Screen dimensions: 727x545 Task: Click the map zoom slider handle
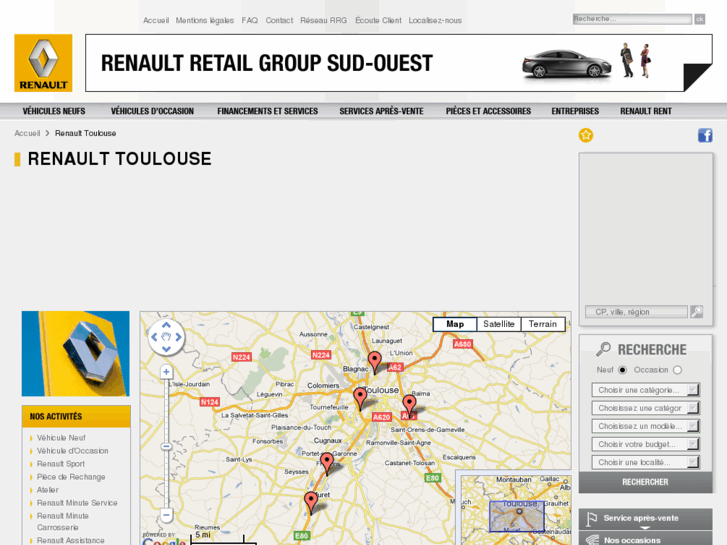(166, 446)
